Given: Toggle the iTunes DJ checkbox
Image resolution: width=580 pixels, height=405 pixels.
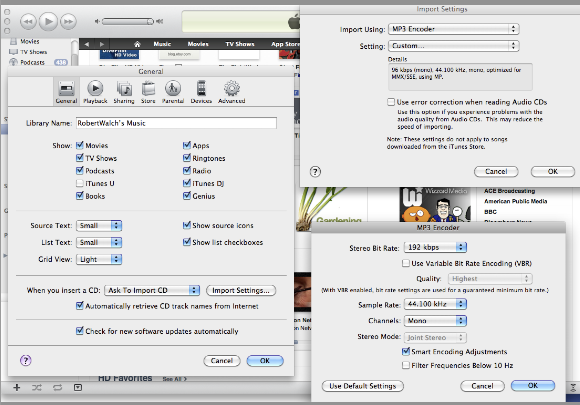Looking at the screenshot, I should pos(187,183).
